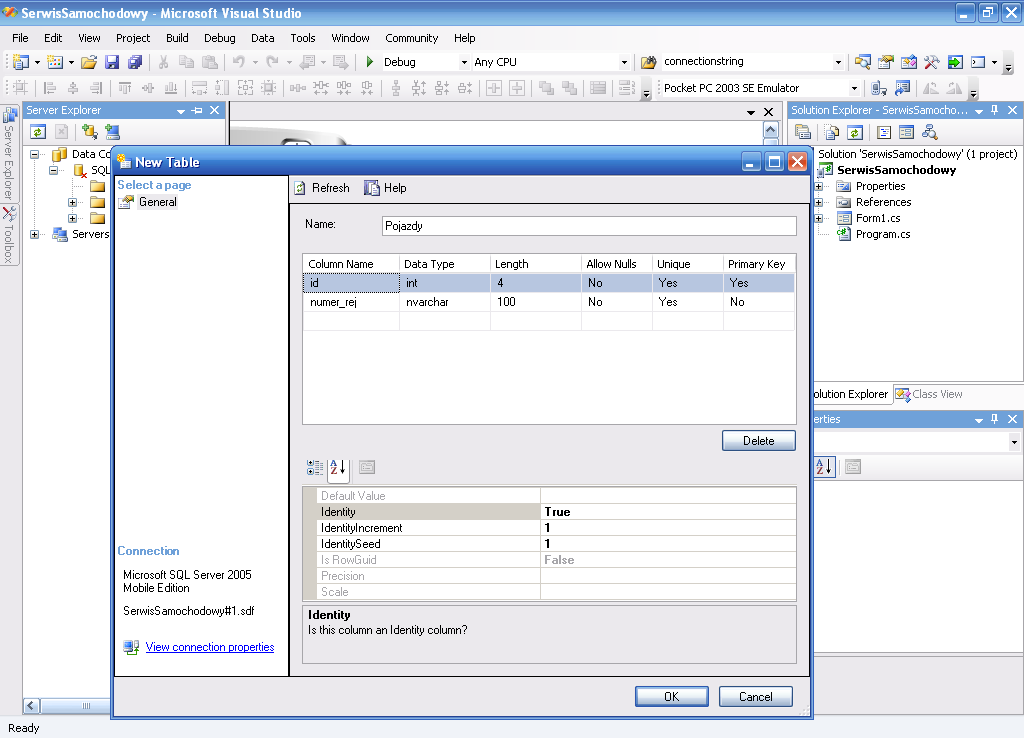Click Property Pages icon in dialog grid

(x=367, y=468)
